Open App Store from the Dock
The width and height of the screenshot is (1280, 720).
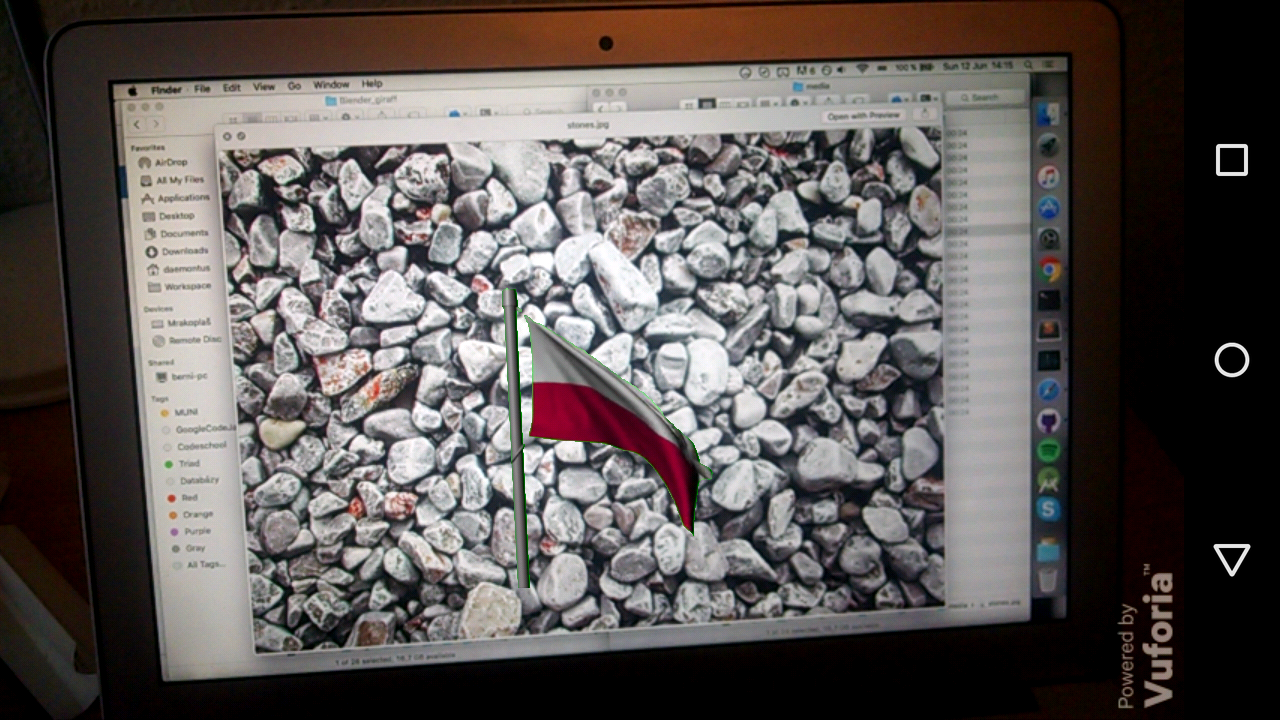tap(1048, 208)
